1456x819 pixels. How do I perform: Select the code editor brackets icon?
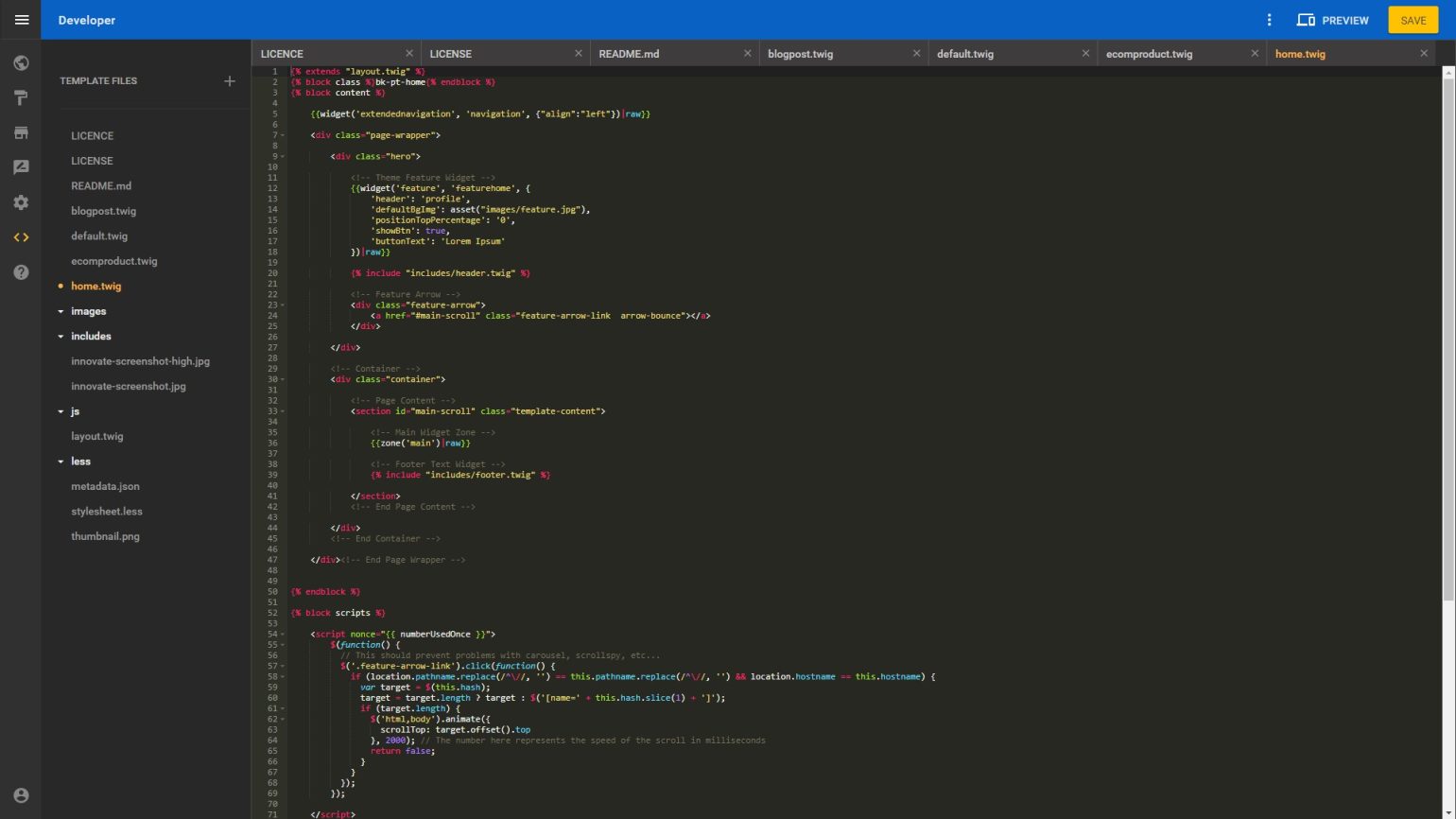pyautogui.click(x=21, y=237)
